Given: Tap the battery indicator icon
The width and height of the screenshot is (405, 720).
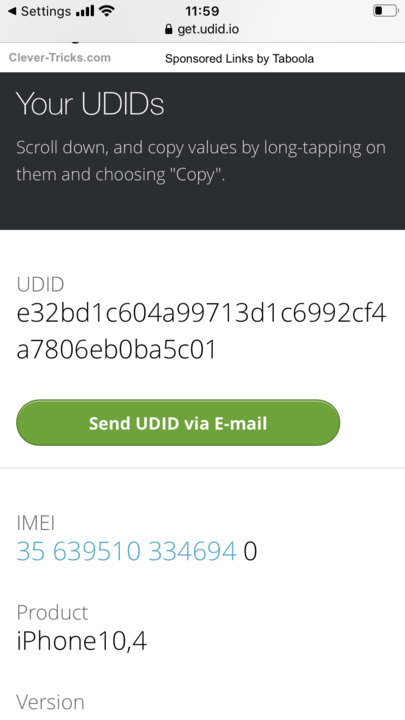Looking at the screenshot, I should (x=385, y=11).
